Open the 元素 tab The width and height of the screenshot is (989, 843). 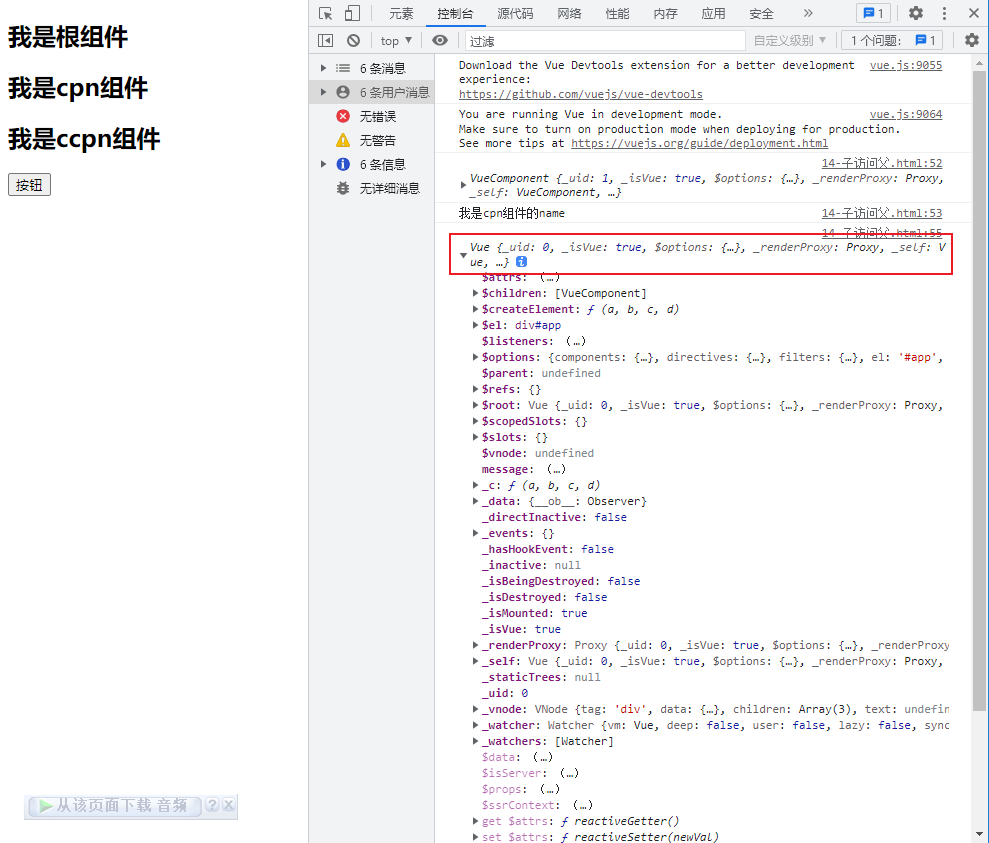[x=401, y=14]
